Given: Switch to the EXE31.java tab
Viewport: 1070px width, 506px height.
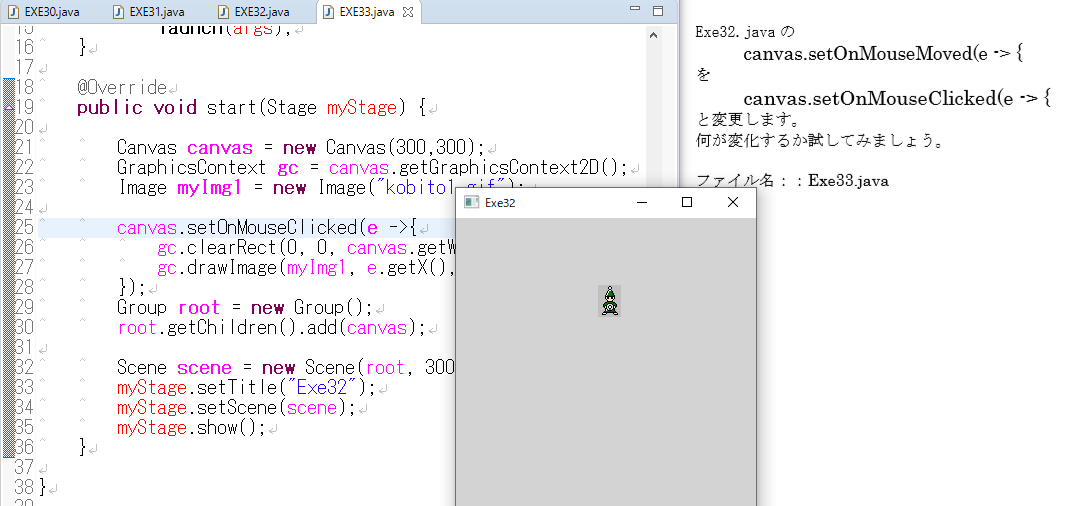Looking at the screenshot, I should pos(150,12).
